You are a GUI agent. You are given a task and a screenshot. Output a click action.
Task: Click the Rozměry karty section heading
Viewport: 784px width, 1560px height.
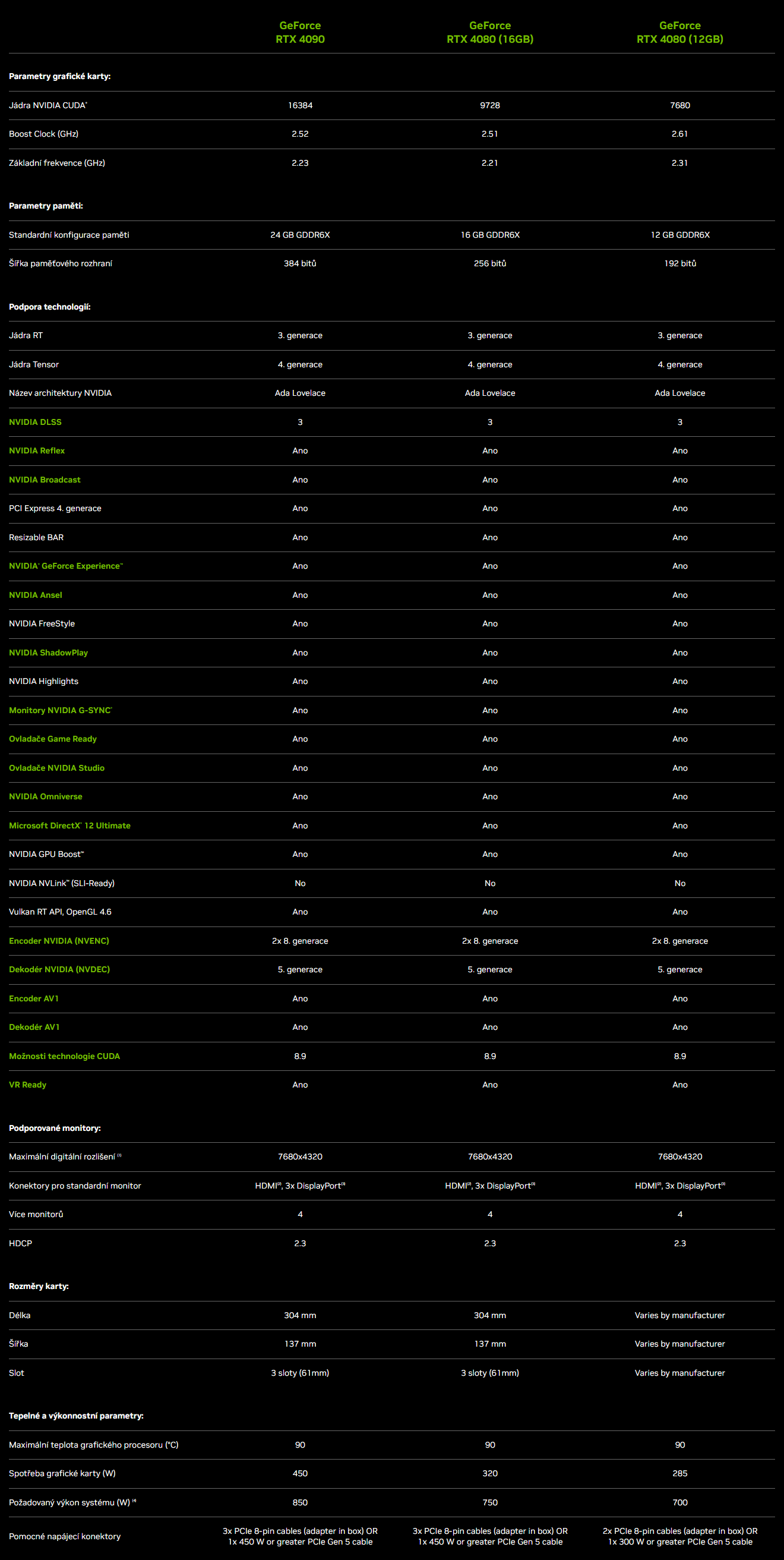click(x=39, y=1286)
